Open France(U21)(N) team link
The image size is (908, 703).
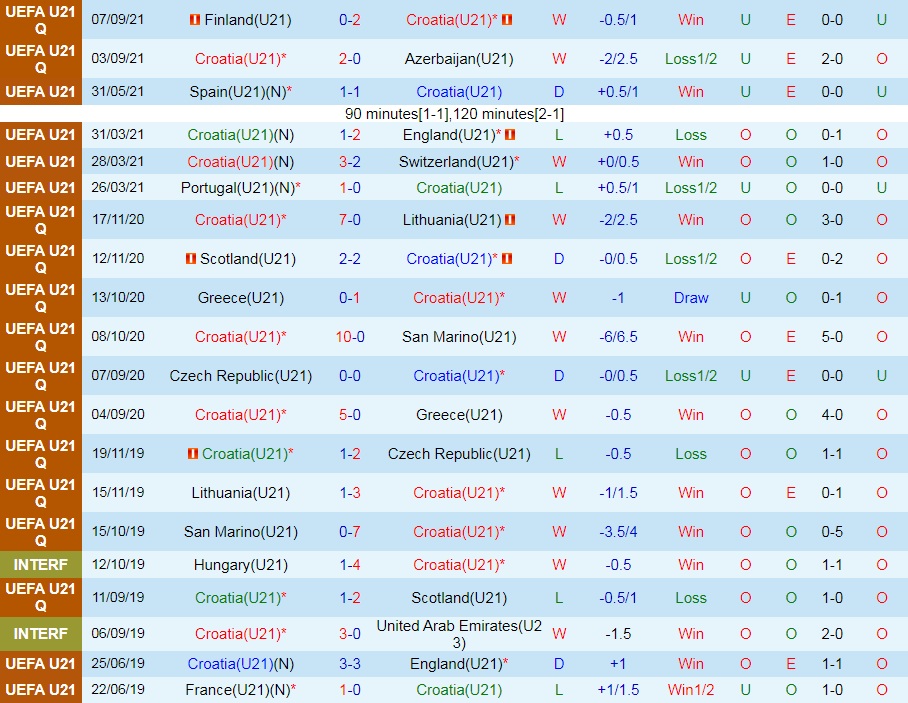pyautogui.click(x=237, y=690)
